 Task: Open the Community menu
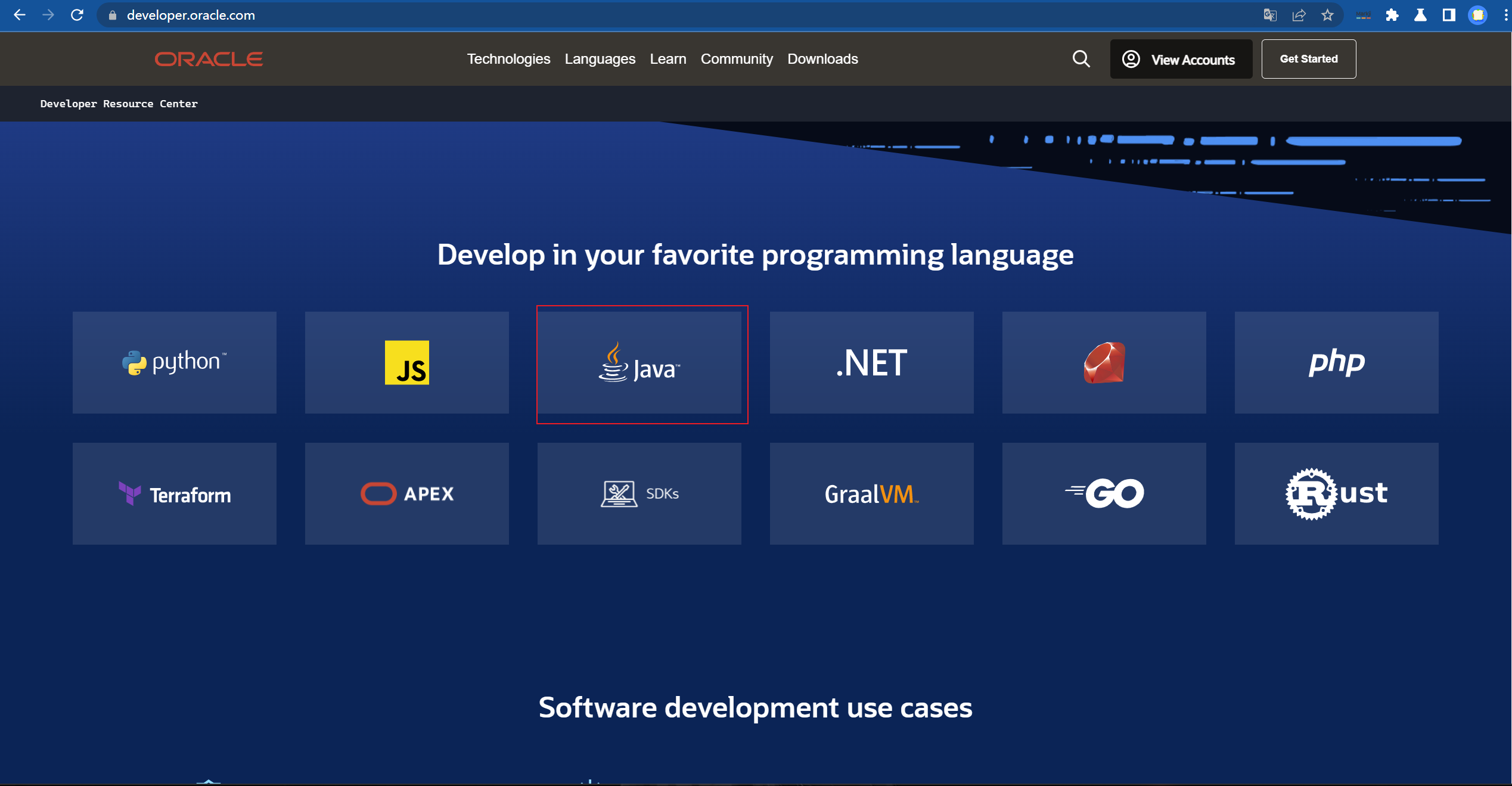click(737, 59)
